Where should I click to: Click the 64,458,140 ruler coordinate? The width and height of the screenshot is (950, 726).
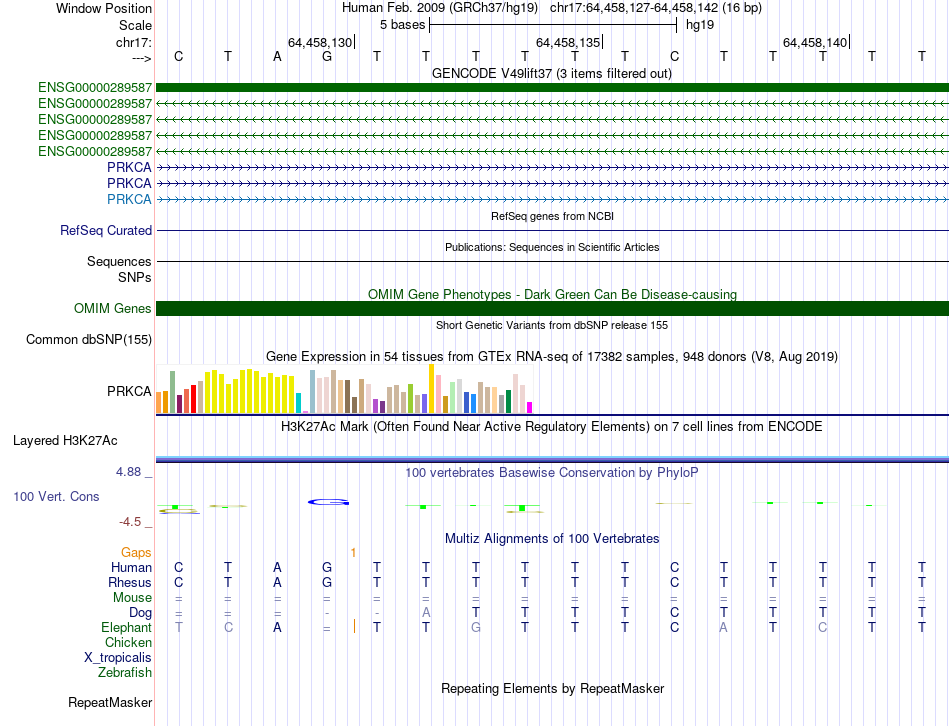(x=815, y=42)
